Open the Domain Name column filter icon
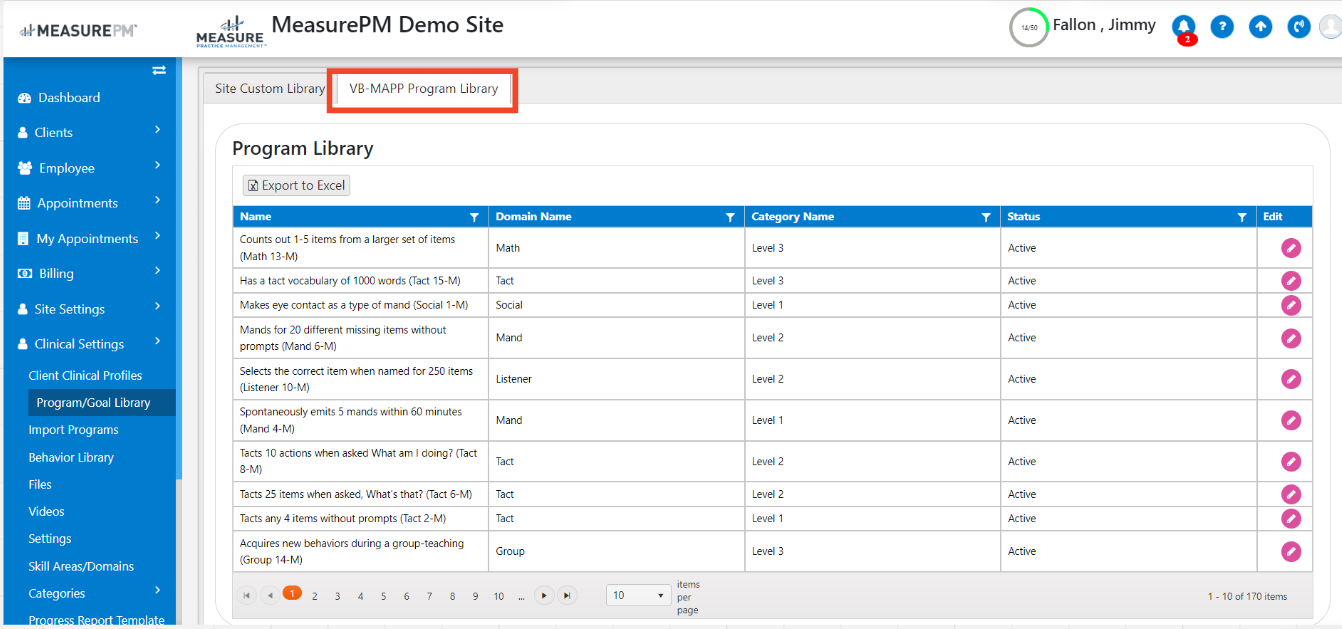Screen dimensions: 1342x629 tap(730, 217)
